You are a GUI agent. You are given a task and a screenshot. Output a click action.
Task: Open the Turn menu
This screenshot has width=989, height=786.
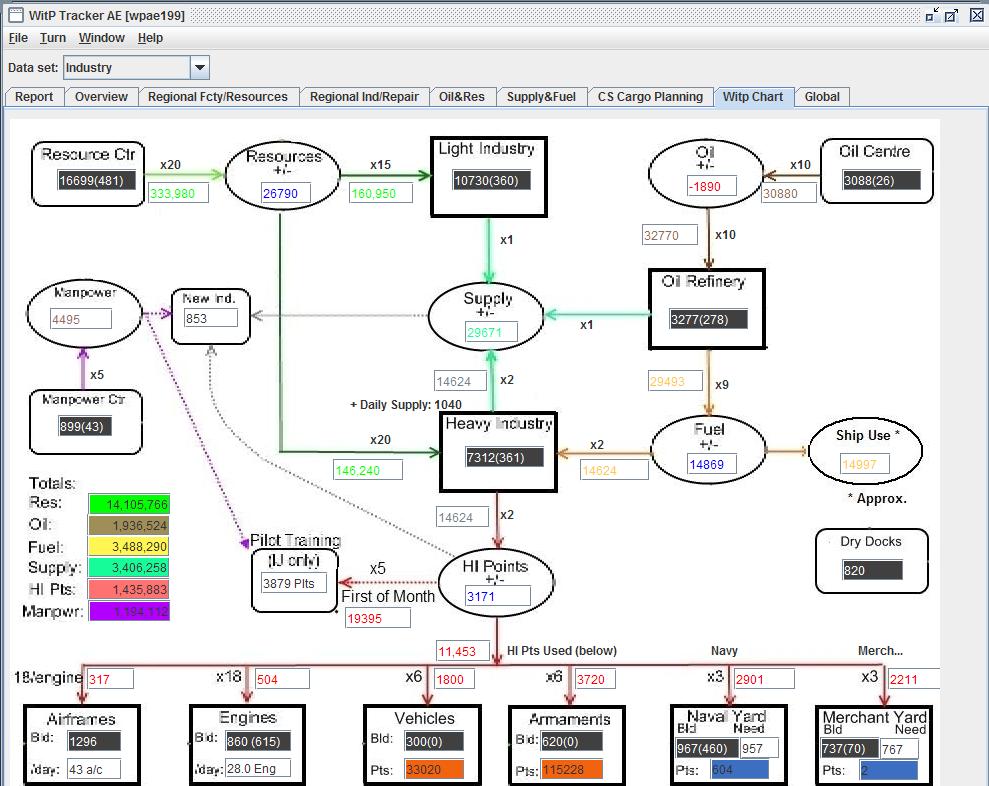pyautogui.click(x=53, y=38)
